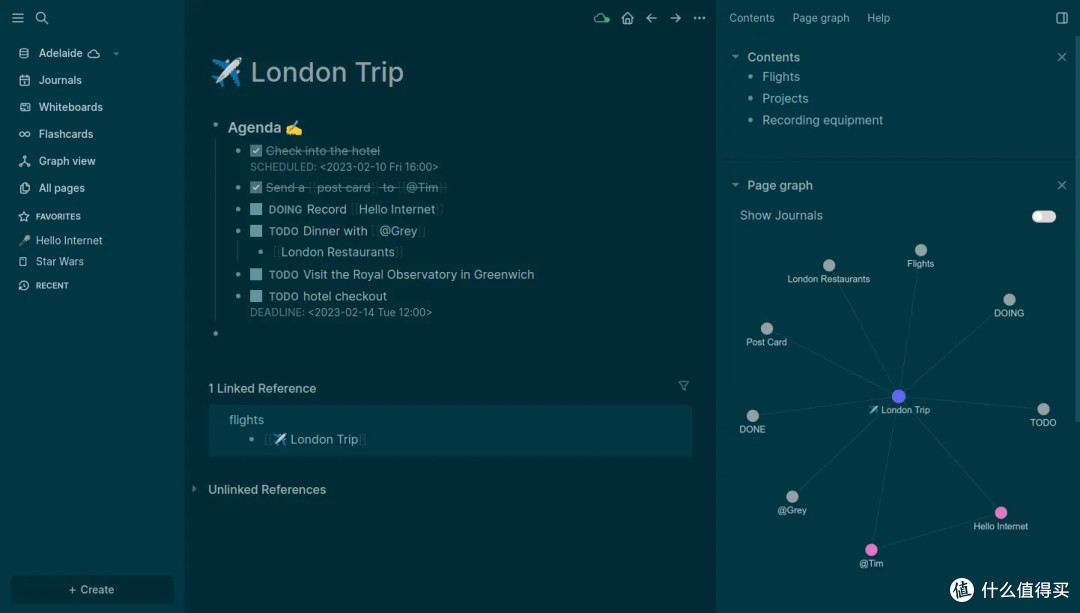The image size is (1080, 613).
Task: Select the London Trip node in graph
Action: click(899, 396)
